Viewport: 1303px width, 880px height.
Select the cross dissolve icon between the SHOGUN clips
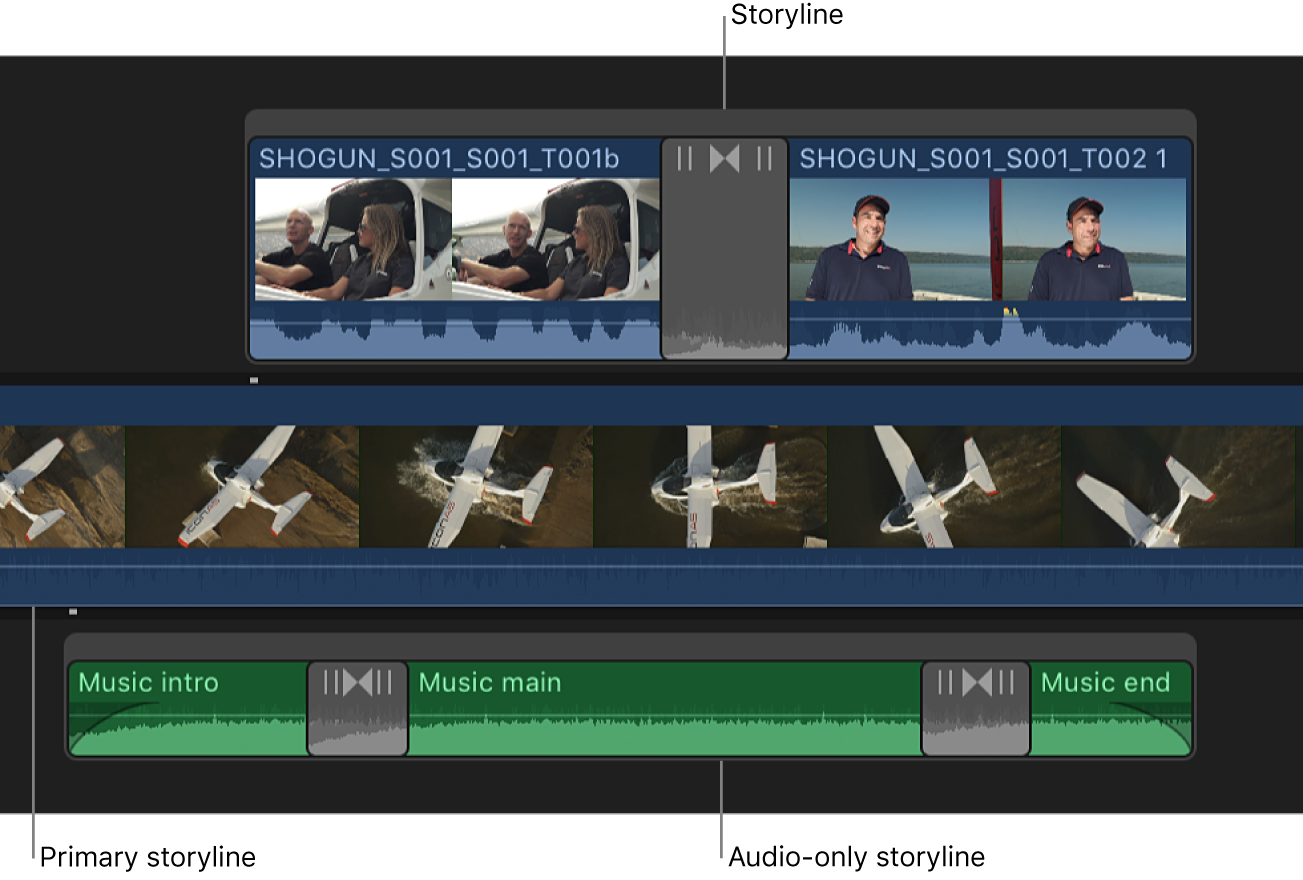723,156
